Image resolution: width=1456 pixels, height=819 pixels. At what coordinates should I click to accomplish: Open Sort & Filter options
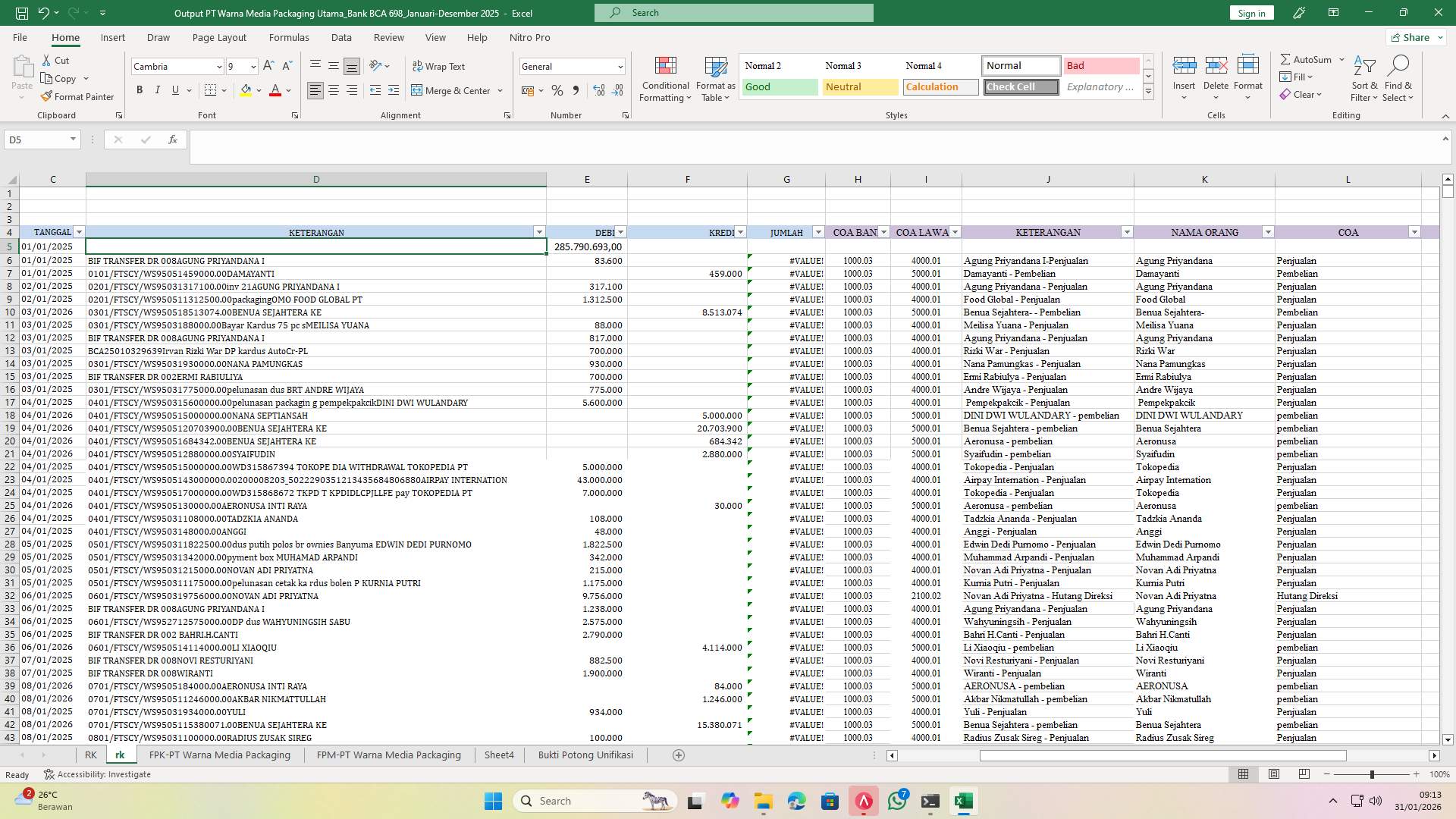tap(1363, 79)
